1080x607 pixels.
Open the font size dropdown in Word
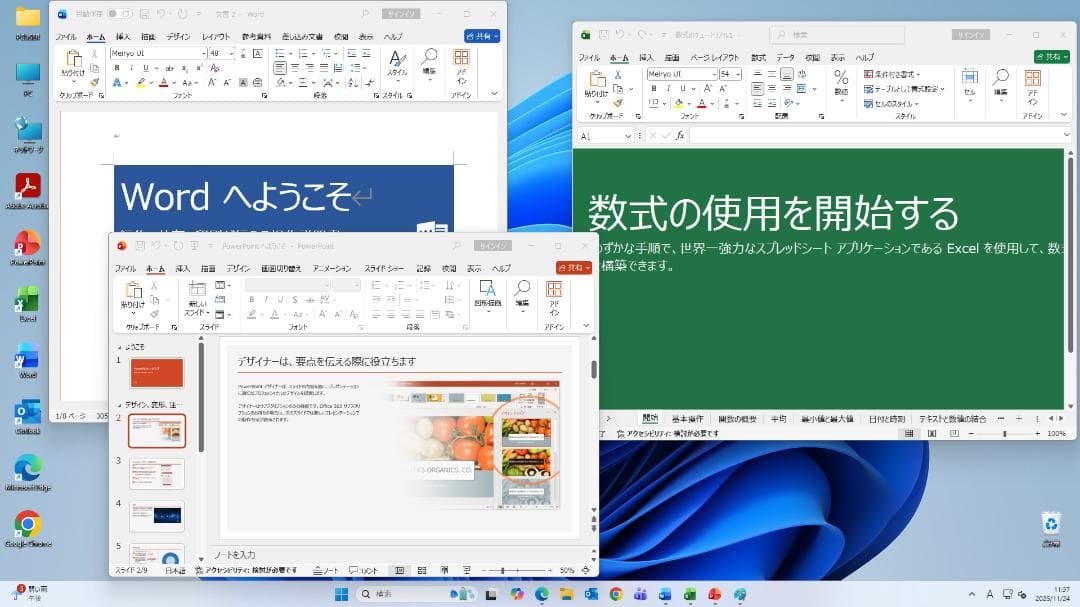click(x=231, y=52)
